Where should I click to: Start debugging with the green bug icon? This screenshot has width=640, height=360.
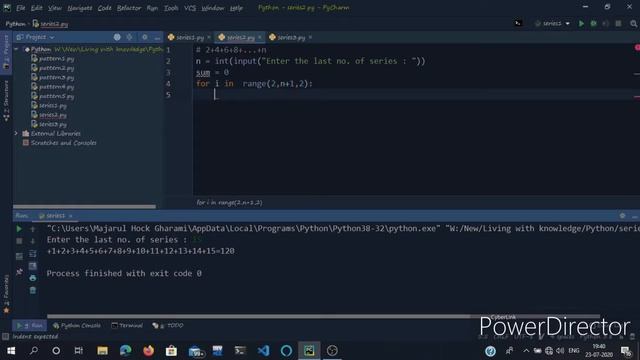[593, 24]
